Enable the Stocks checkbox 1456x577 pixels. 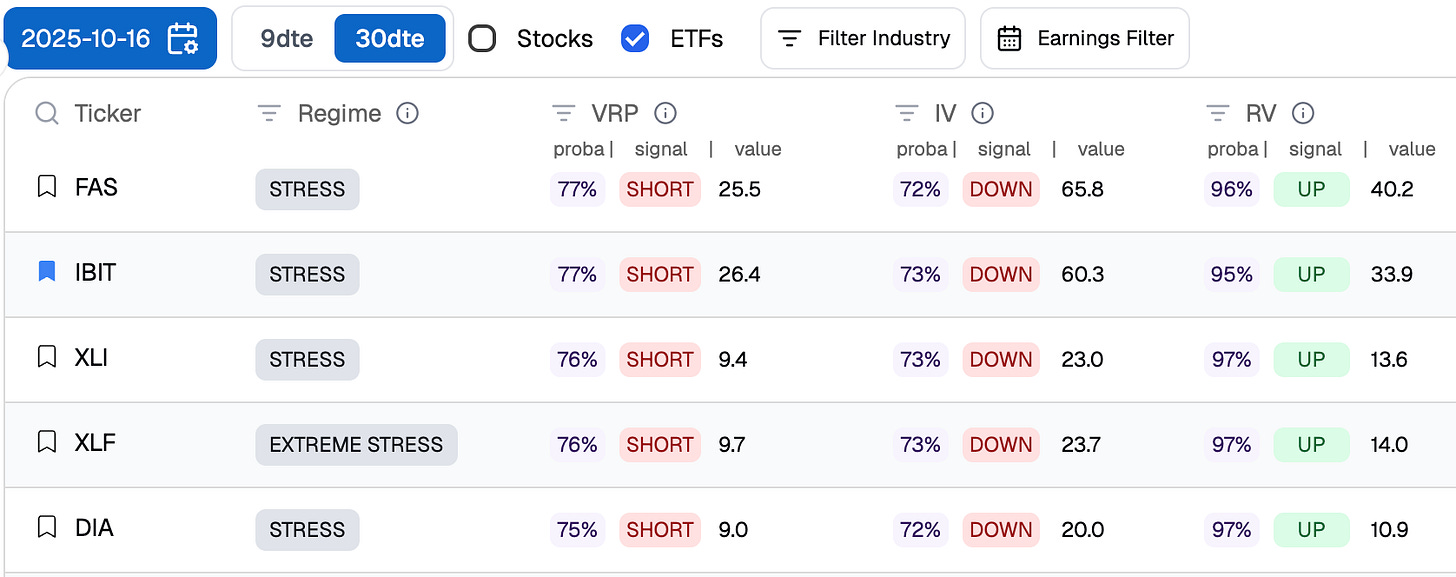pyautogui.click(x=482, y=39)
